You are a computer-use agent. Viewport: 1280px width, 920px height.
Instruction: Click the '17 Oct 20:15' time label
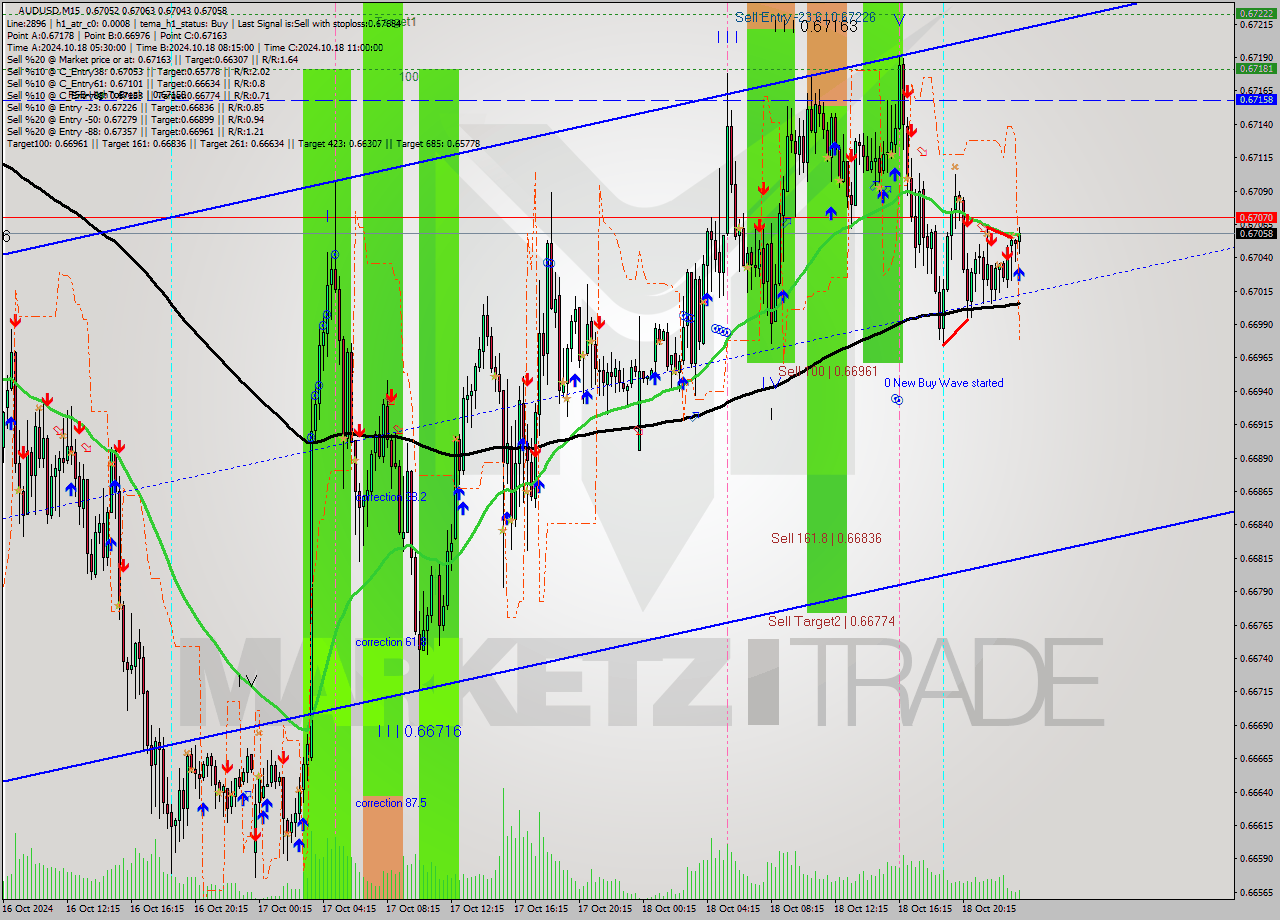pyautogui.click(x=606, y=909)
